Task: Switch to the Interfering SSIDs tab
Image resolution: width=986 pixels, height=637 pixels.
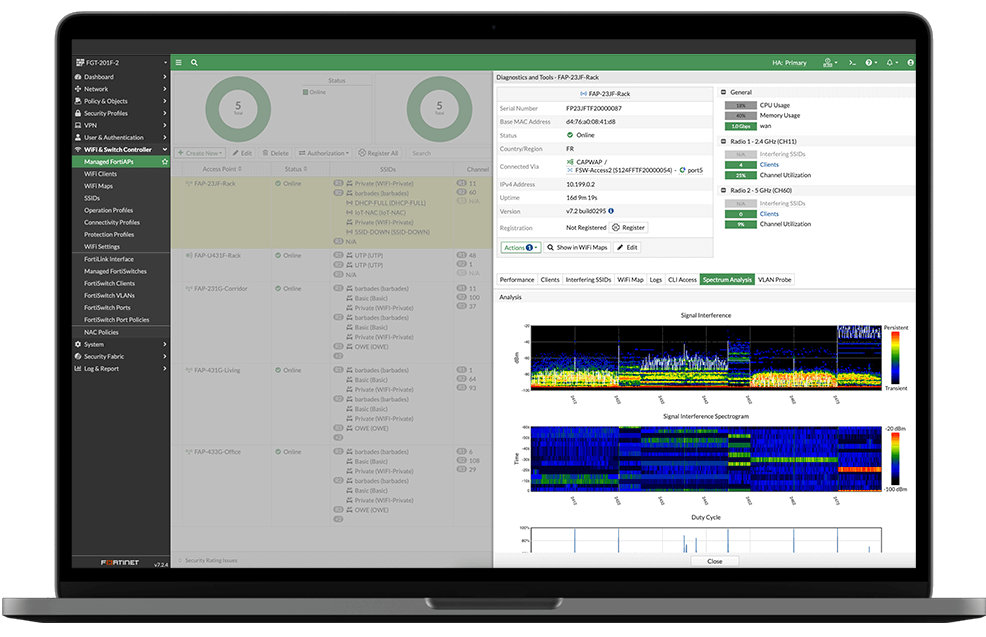Action: tap(589, 280)
